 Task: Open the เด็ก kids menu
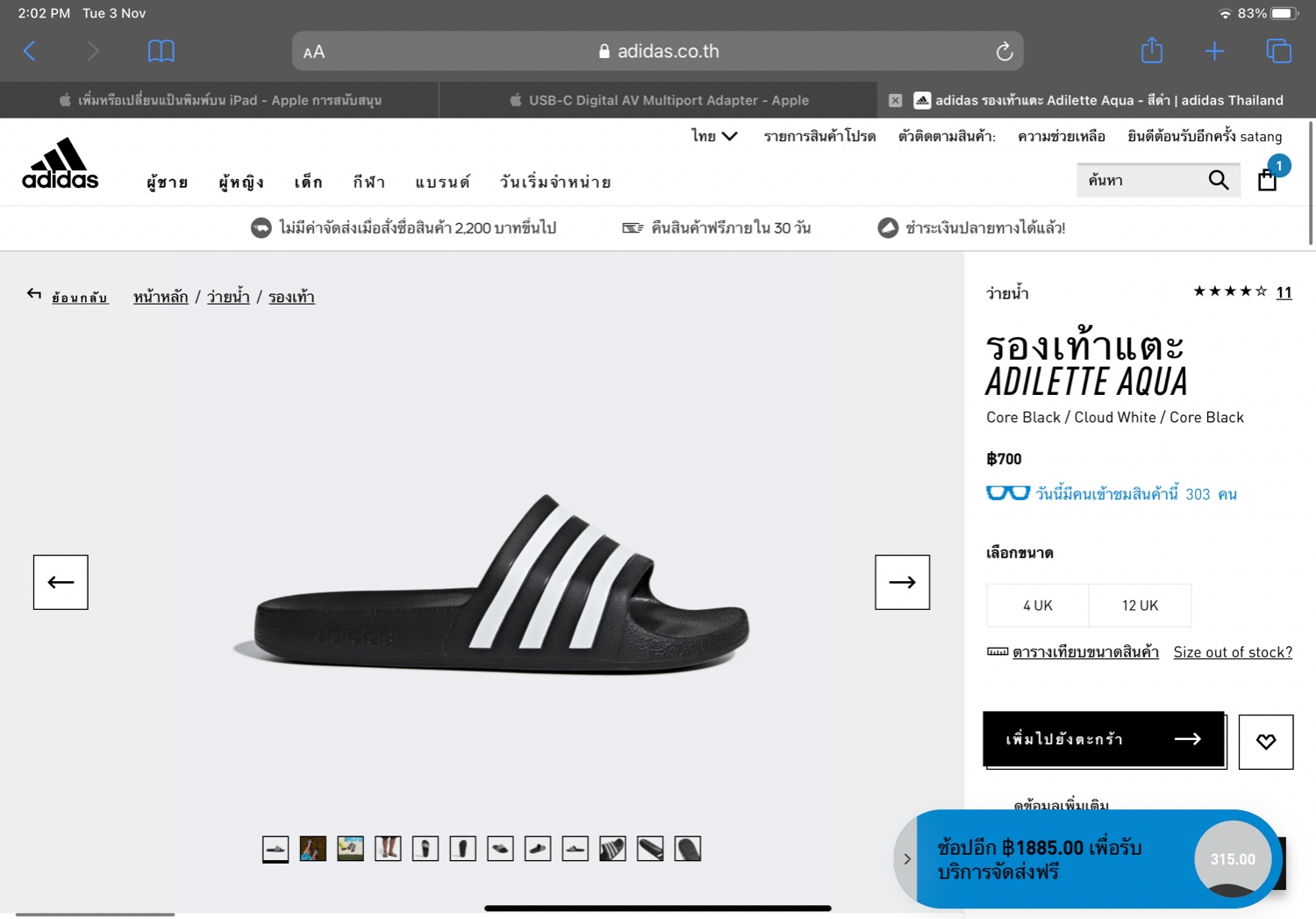click(308, 182)
